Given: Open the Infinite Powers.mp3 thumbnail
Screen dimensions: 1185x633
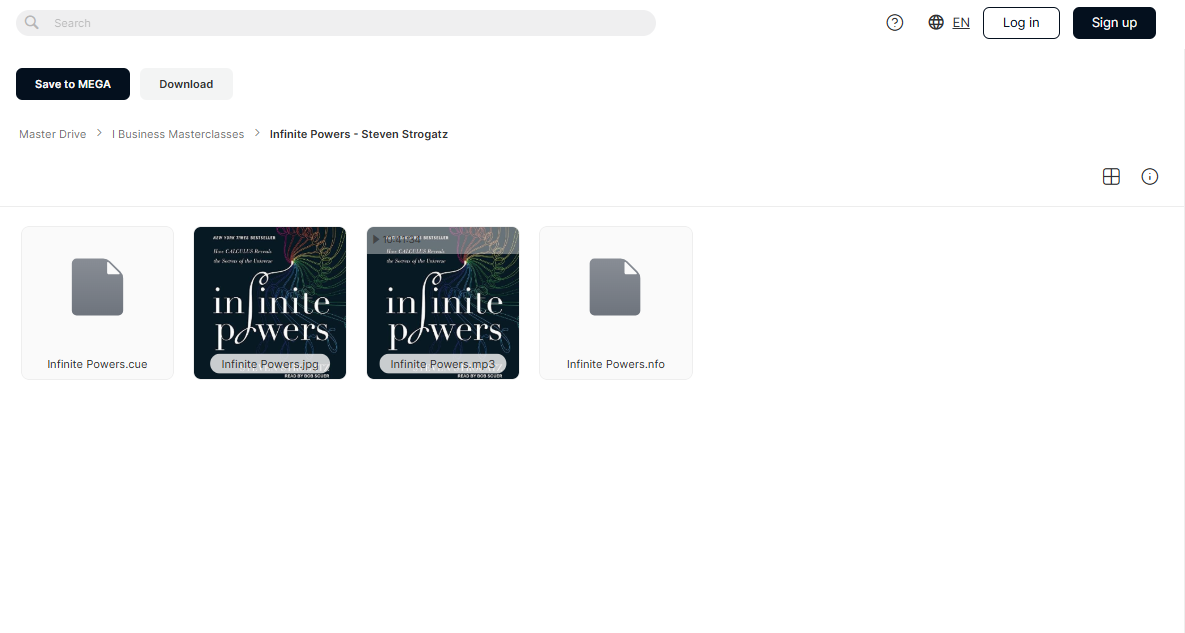Looking at the screenshot, I should 443,302.
